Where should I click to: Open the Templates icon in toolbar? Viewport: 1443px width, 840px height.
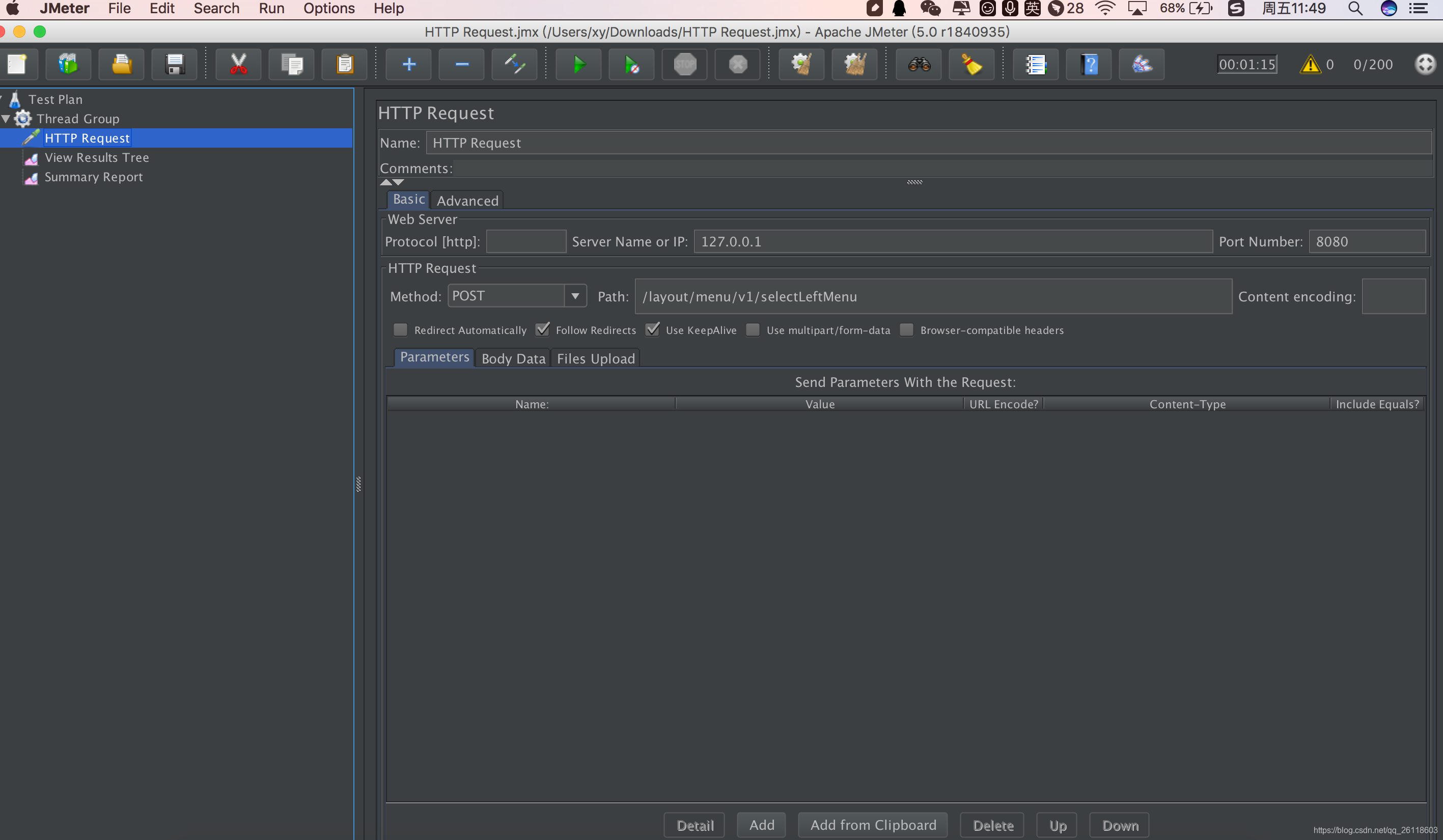(x=68, y=64)
